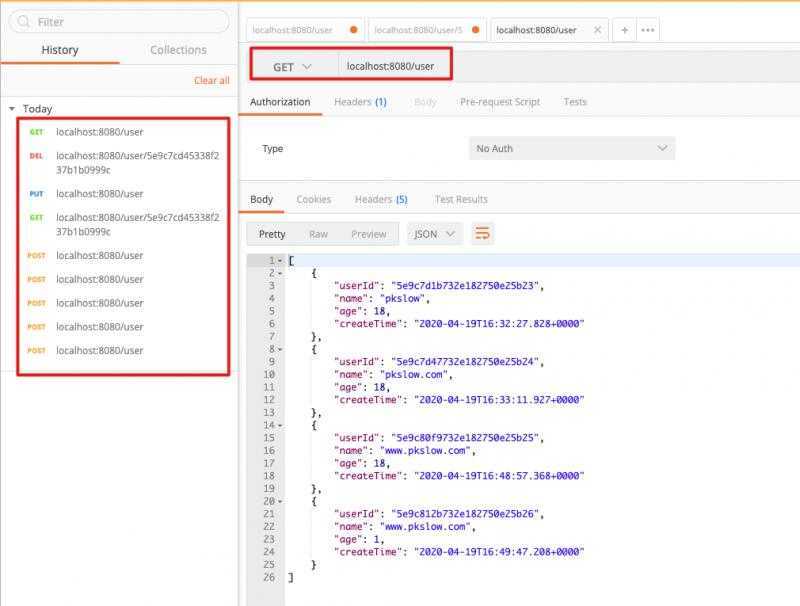Switch response view to Pretty
The image size is (800, 606).
point(272,234)
